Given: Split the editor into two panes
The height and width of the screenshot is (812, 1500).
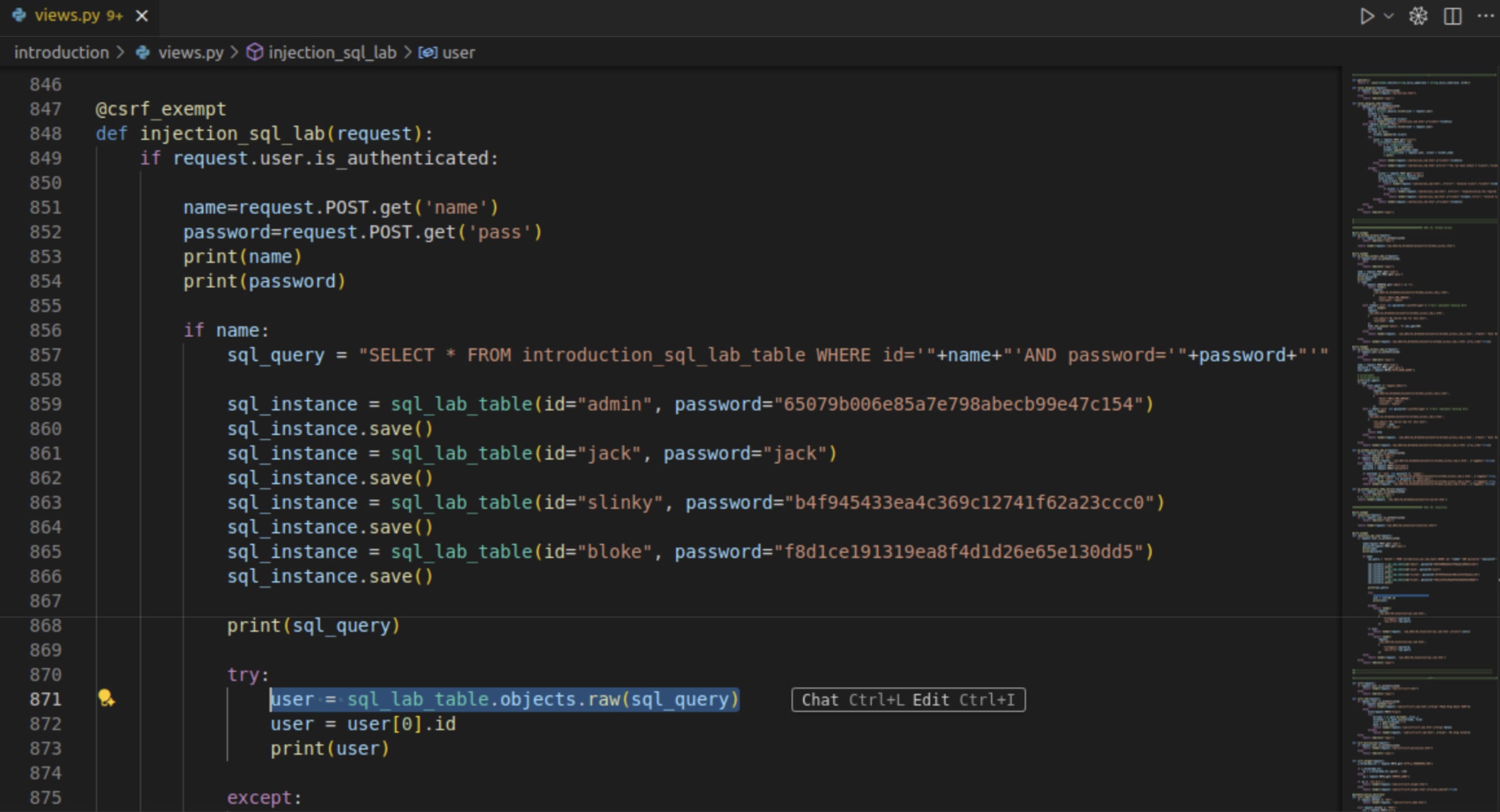Looking at the screenshot, I should pyautogui.click(x=1452, y=16).
